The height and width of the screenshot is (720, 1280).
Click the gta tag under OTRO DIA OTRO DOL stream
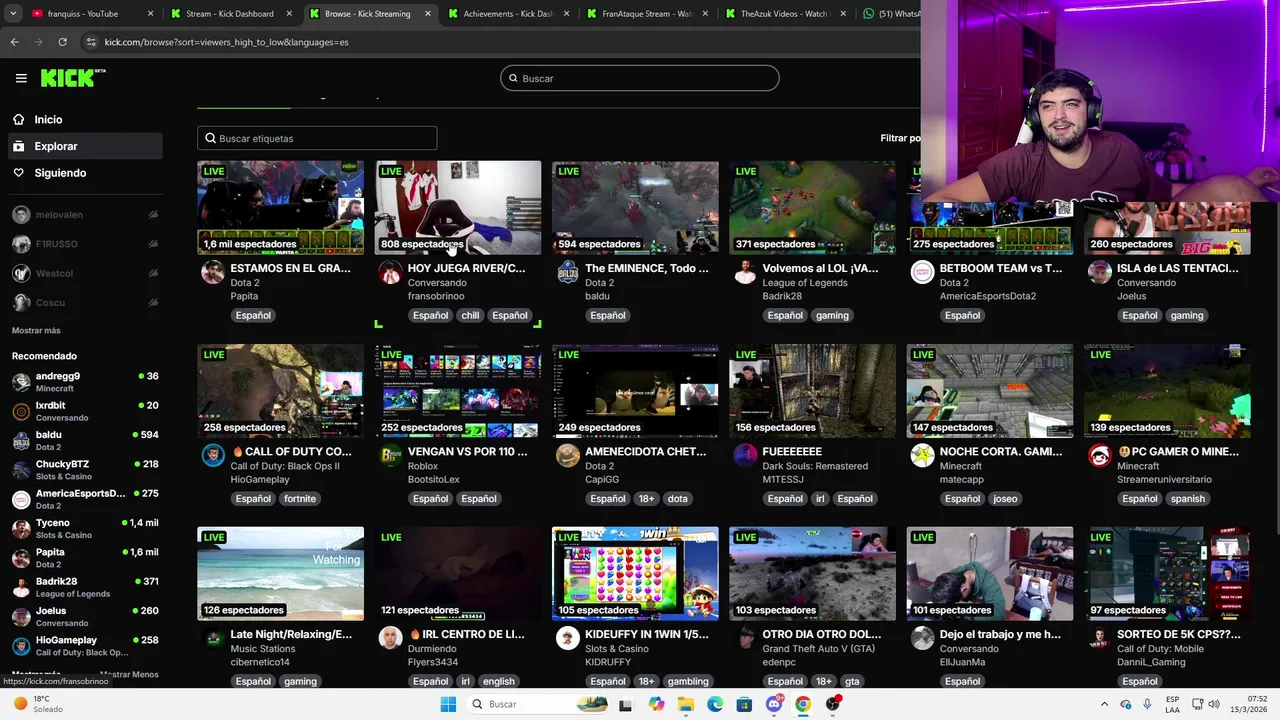tap(850, 681)
